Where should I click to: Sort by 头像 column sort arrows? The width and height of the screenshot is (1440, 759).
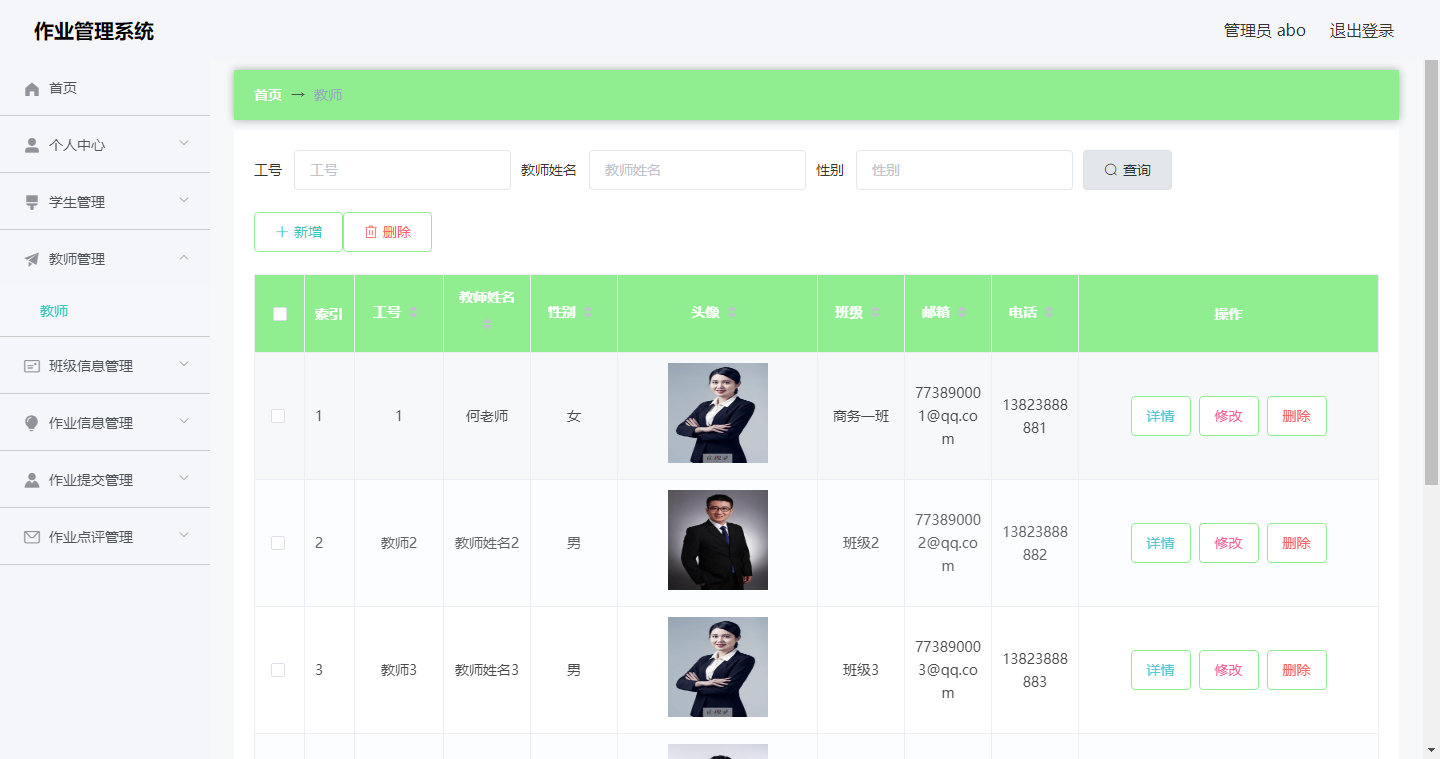coord(732,313)
